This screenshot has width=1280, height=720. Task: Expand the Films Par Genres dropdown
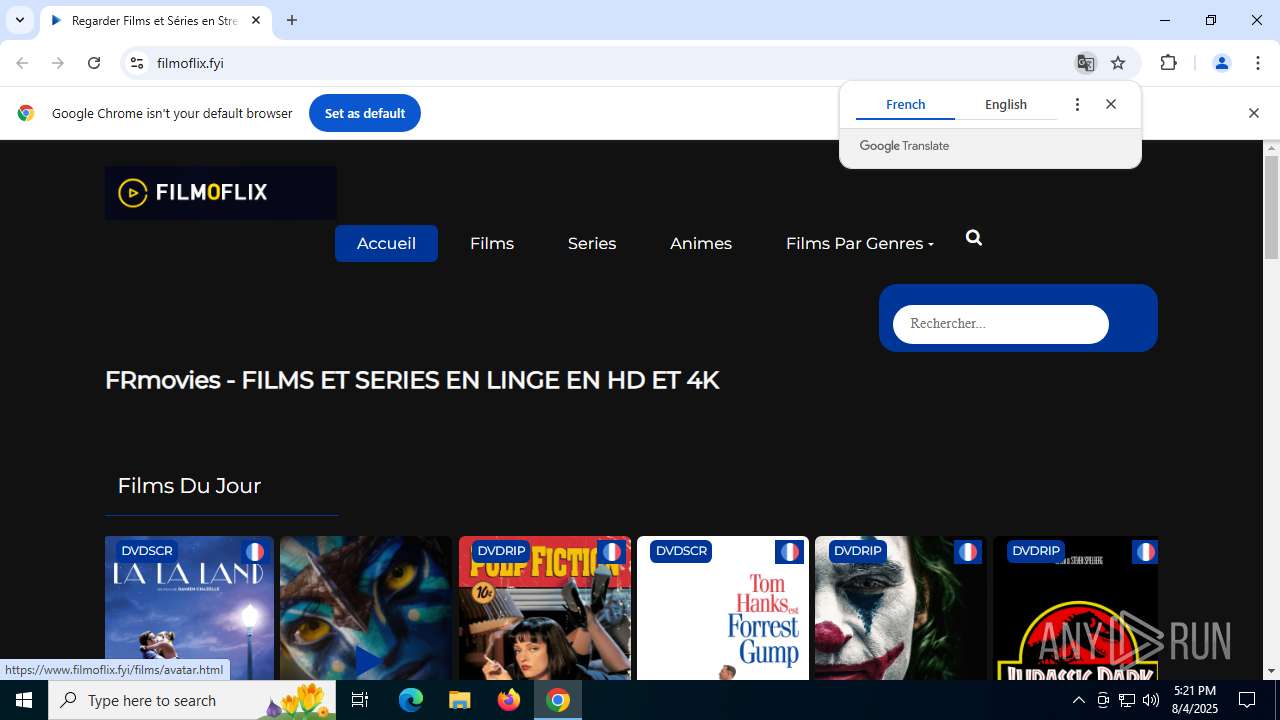click(x=860, y=243)
